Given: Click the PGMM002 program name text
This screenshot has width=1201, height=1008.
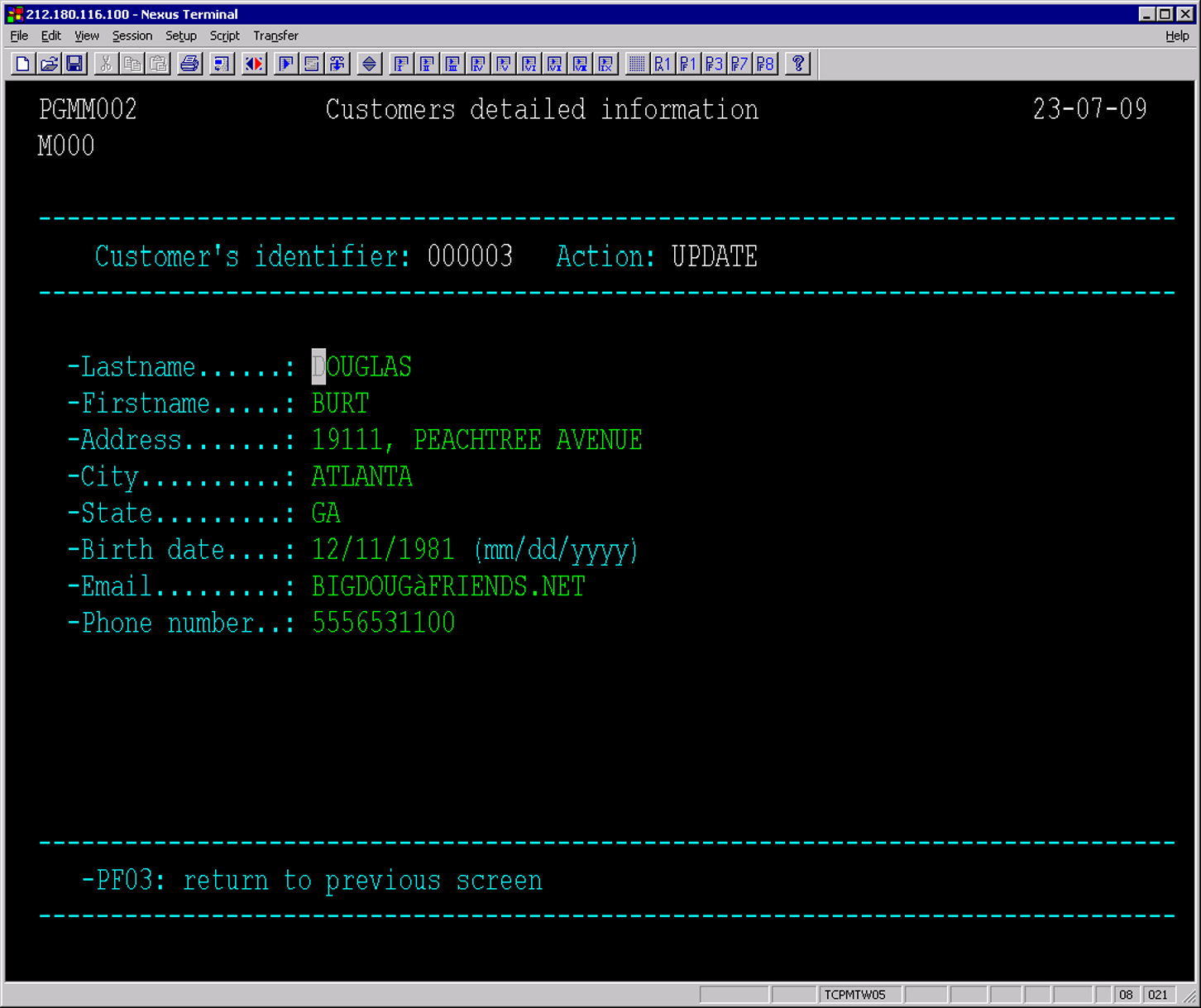Looking at the screenshot, I should coord(88,110).
